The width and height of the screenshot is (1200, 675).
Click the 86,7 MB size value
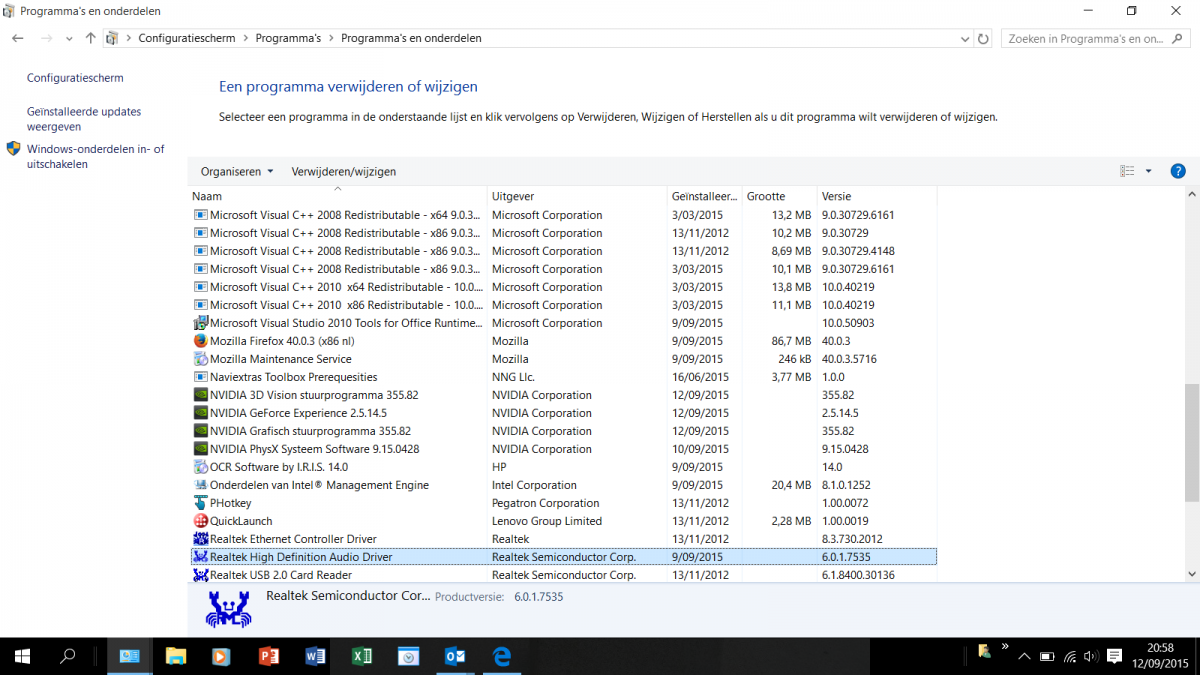point(791,341)
